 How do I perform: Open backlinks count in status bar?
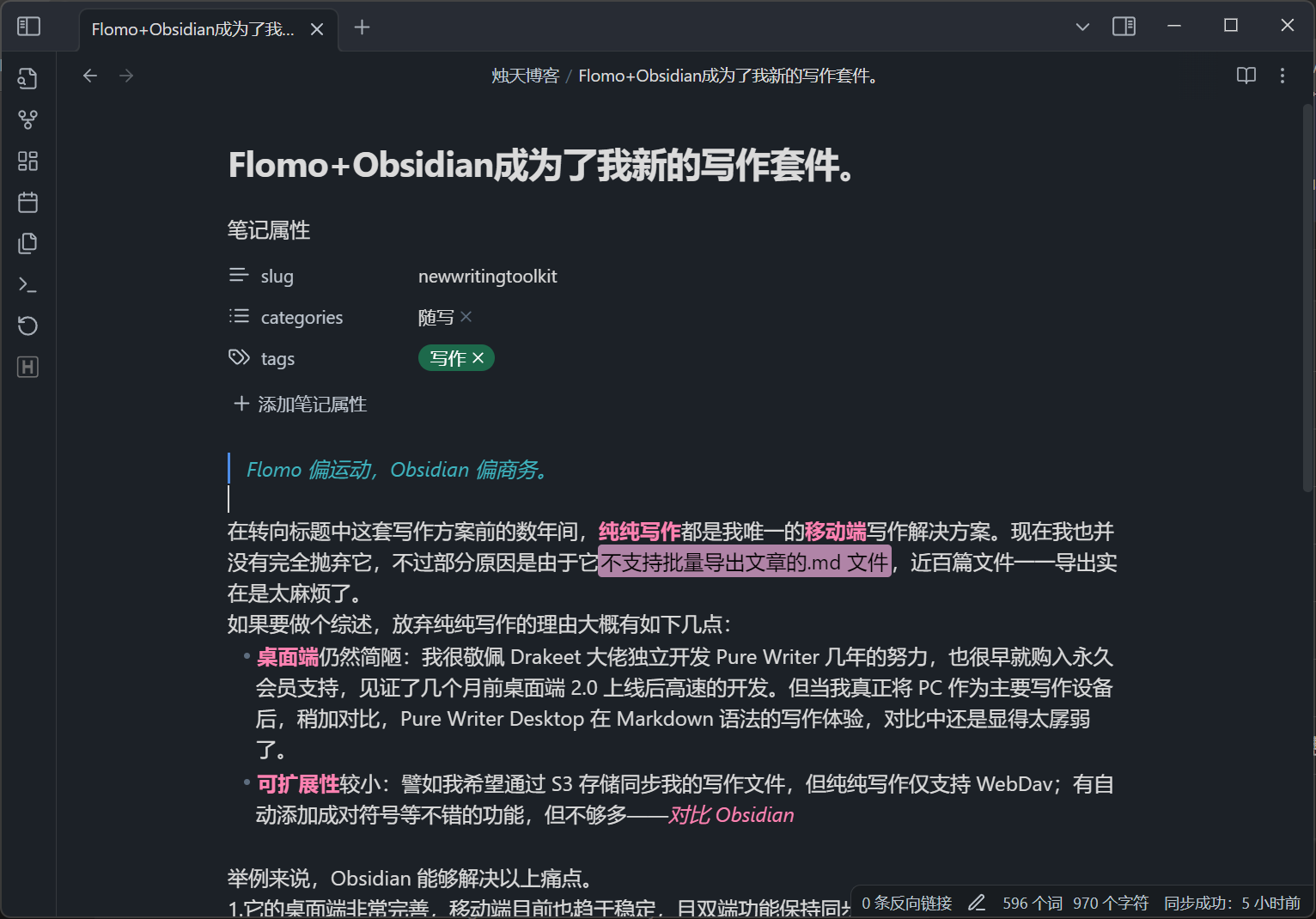pyautogui.click(x=907, y=903)
